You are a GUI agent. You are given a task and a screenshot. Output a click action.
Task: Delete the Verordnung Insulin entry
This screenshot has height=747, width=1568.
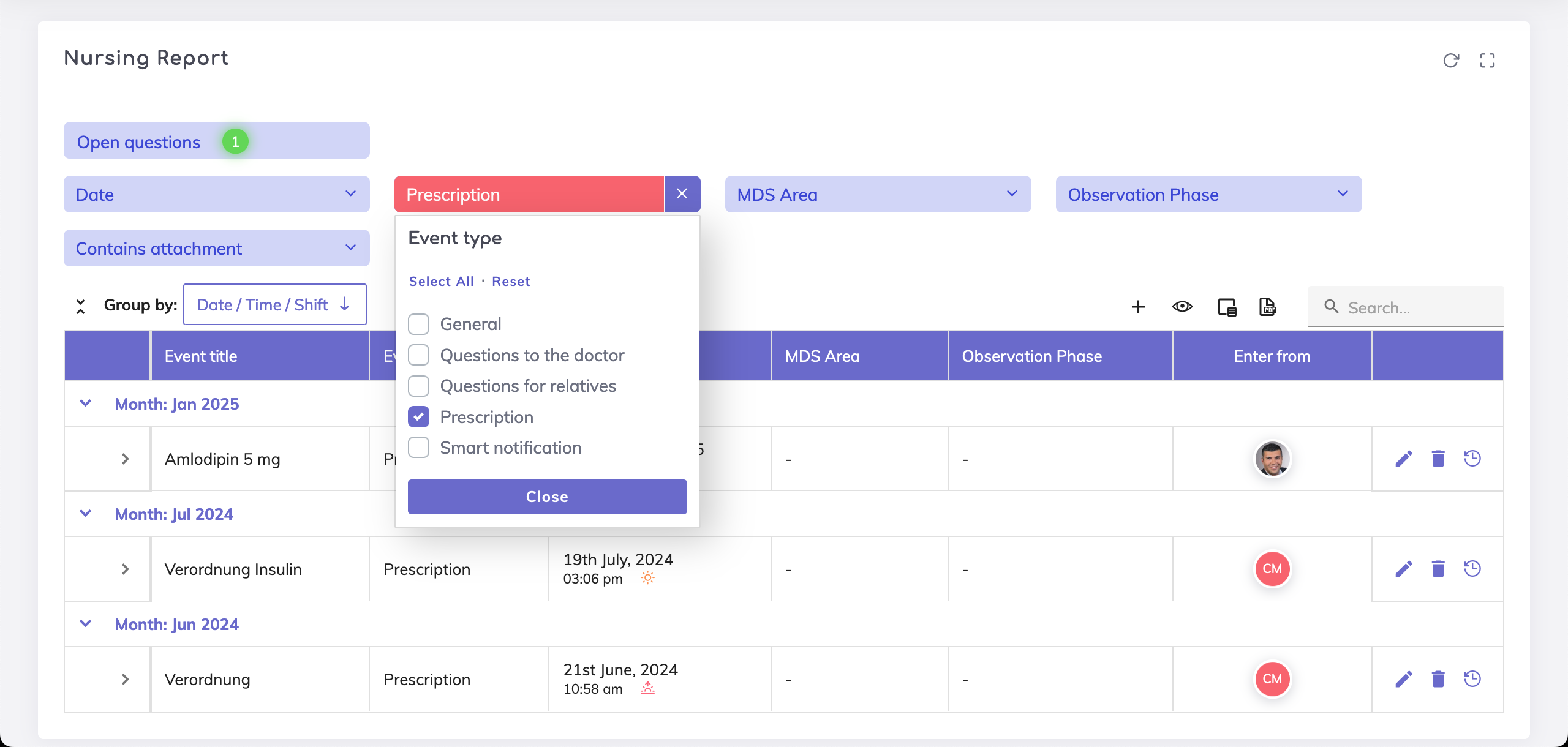(x=1438, y=569)
